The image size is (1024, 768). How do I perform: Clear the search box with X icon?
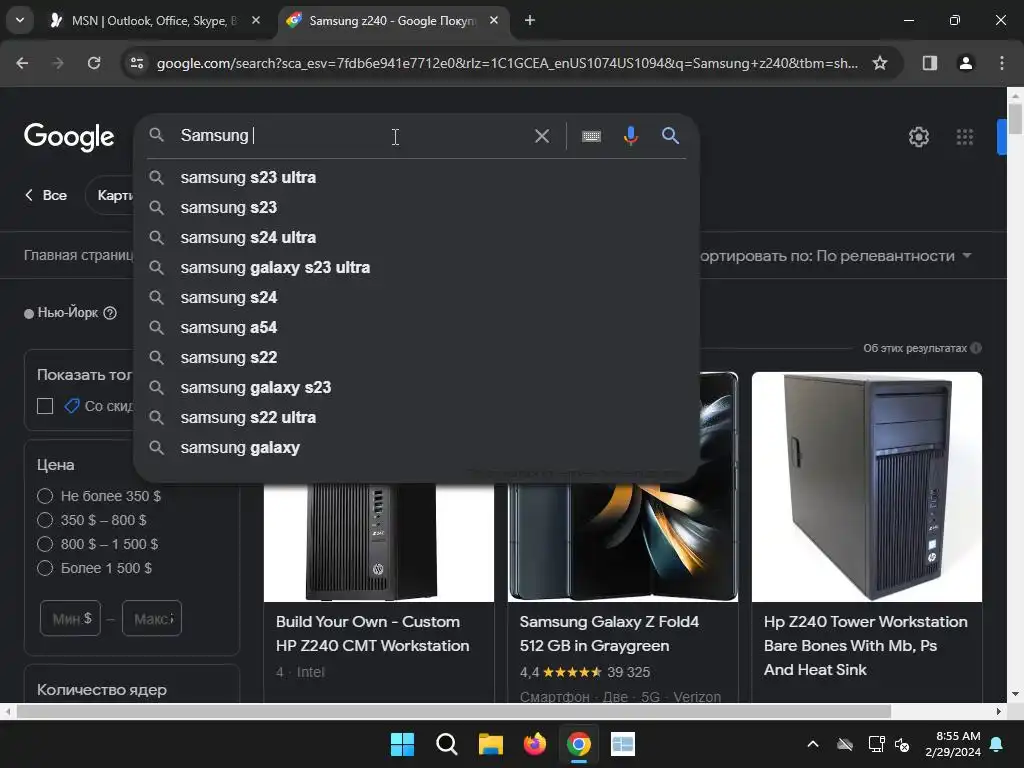(541, 136)
